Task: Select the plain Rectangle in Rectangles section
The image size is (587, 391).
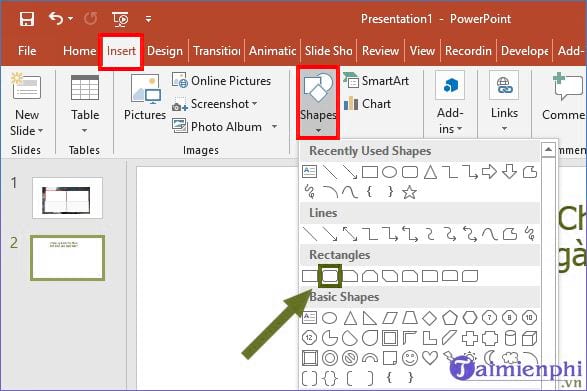Action: pos(309,276)
